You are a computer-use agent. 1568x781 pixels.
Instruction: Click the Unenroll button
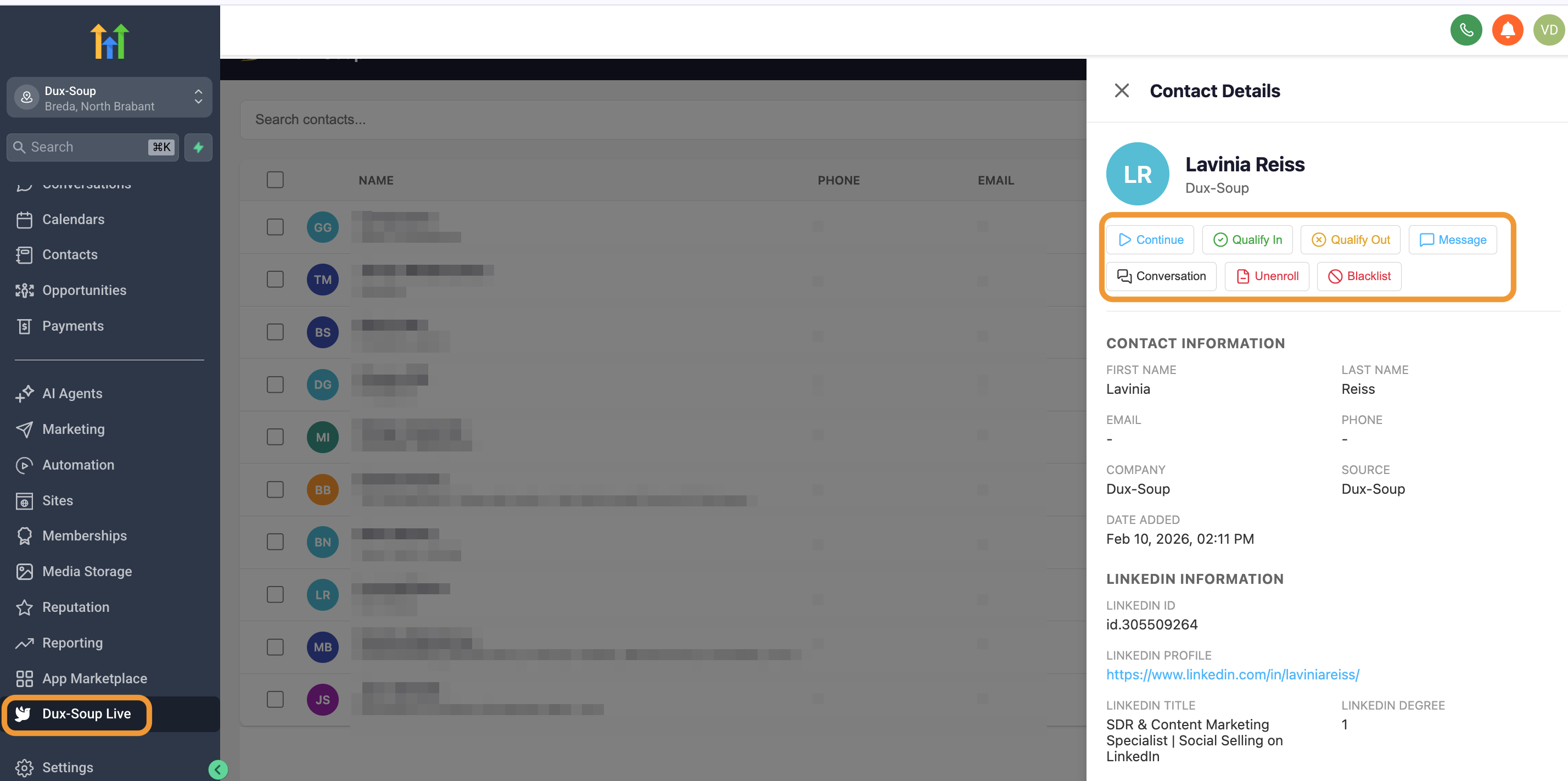1267,276
